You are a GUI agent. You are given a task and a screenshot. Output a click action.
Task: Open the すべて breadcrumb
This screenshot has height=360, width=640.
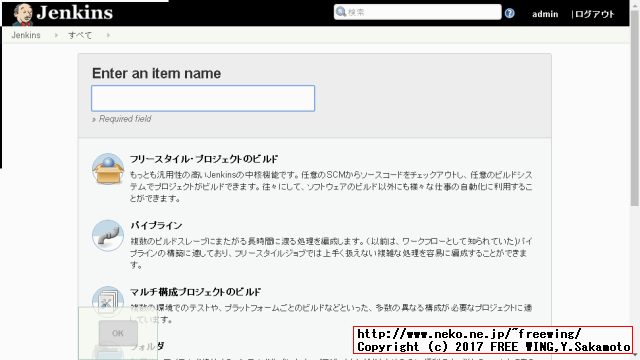80,35
